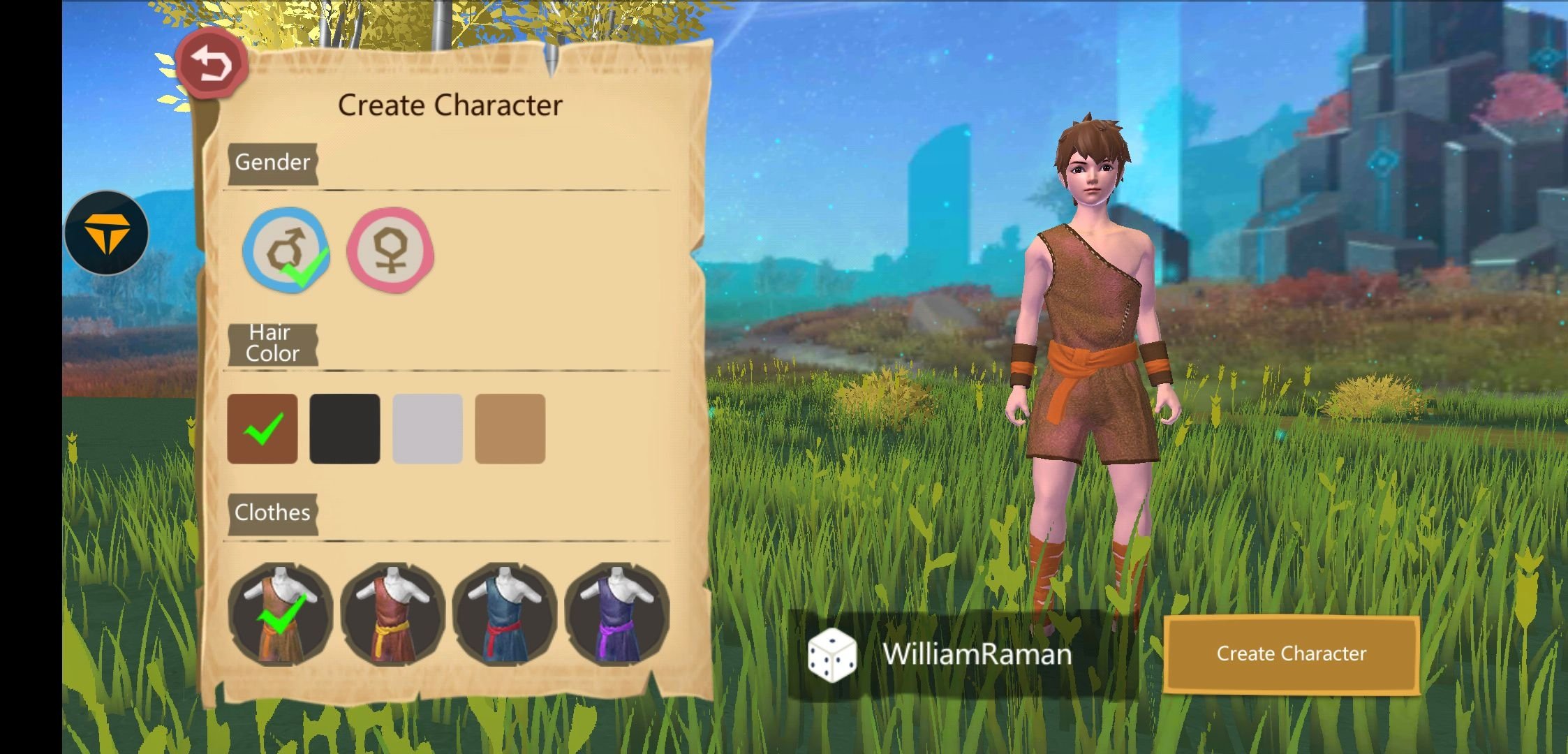The image size is (1568, 754).
Task: Roll the dice for random name
Action: coord(831,654)
